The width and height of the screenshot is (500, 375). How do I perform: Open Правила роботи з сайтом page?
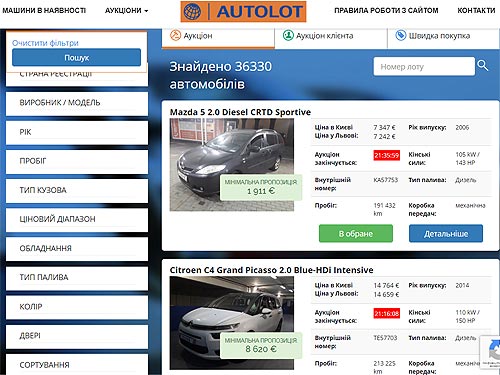tap(386, 11)
